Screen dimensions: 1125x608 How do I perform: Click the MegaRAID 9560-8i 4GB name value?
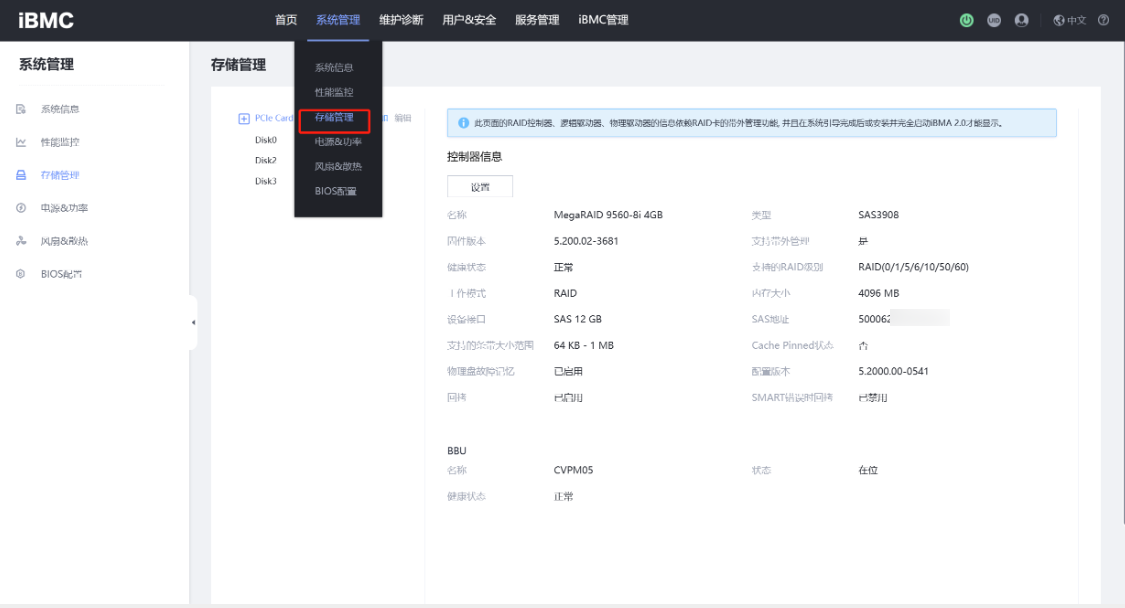click(x=608, y=215)
